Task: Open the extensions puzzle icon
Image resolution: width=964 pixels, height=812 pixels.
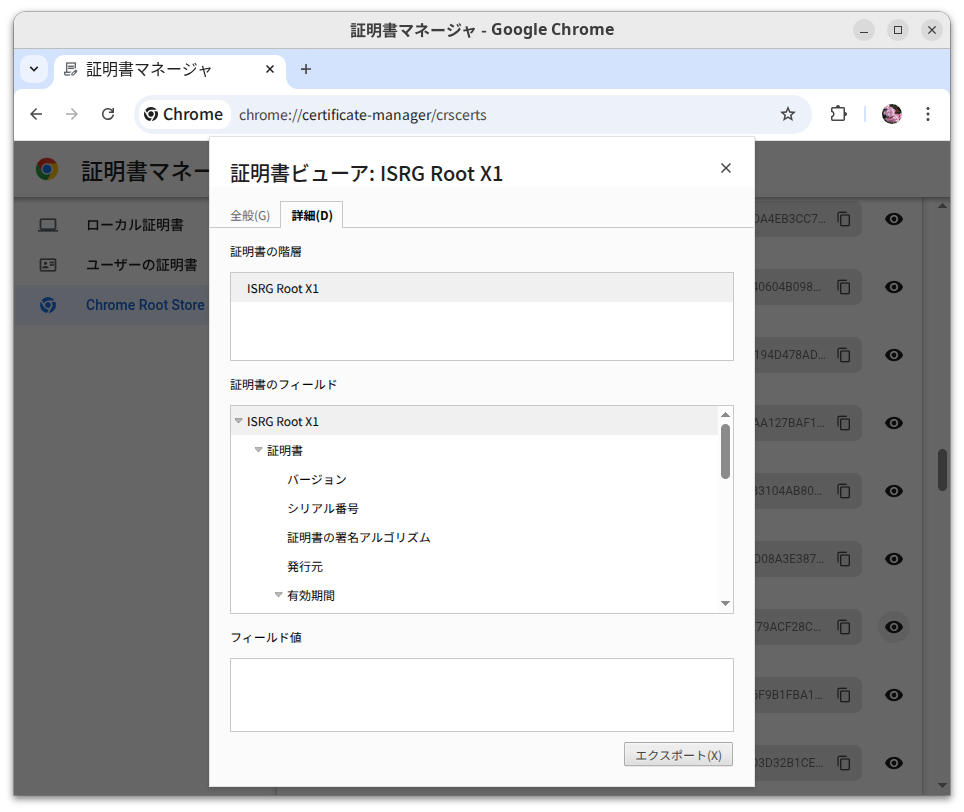Action: (839, 114)
